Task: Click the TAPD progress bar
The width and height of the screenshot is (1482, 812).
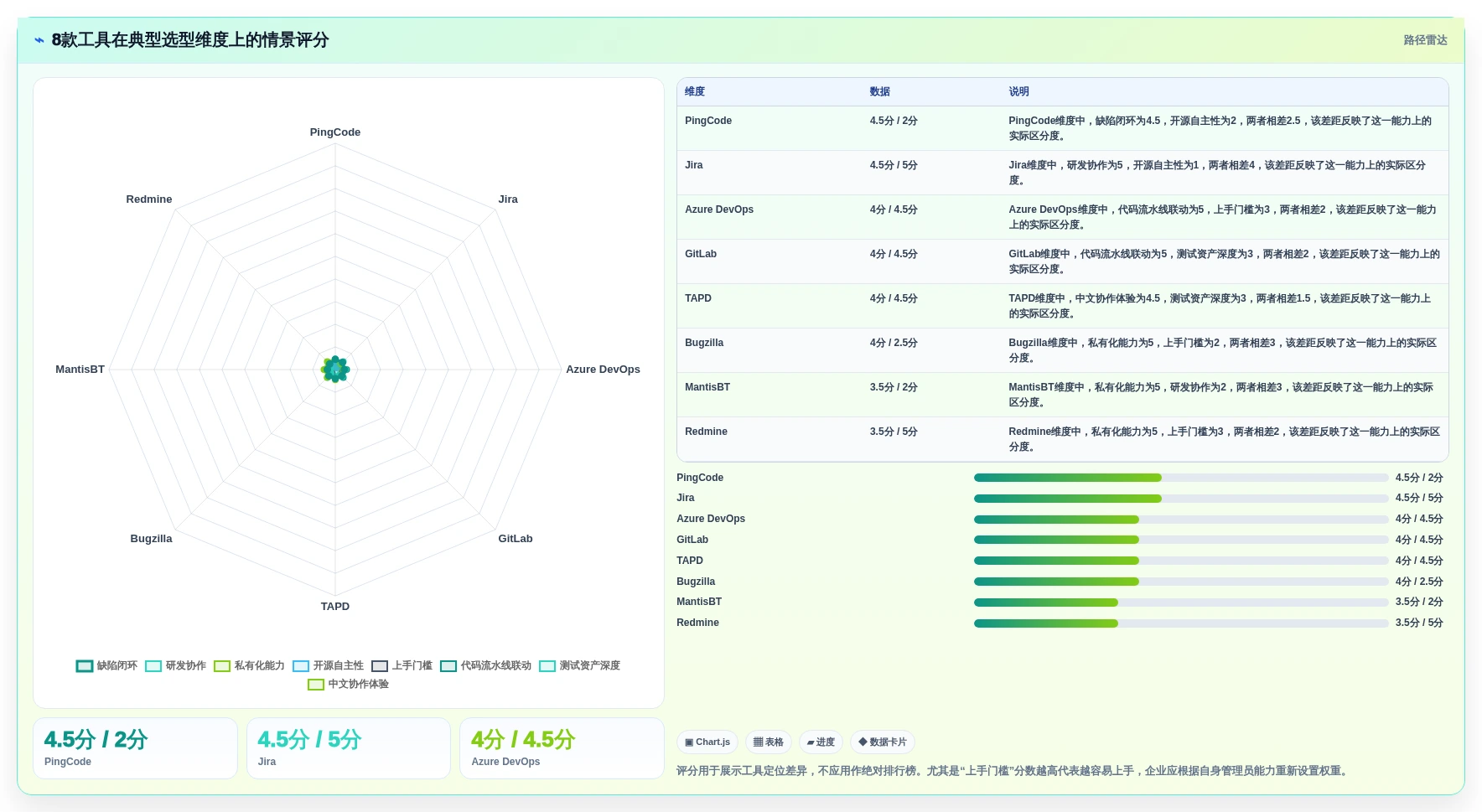Action: click(x=1181, y=561)
